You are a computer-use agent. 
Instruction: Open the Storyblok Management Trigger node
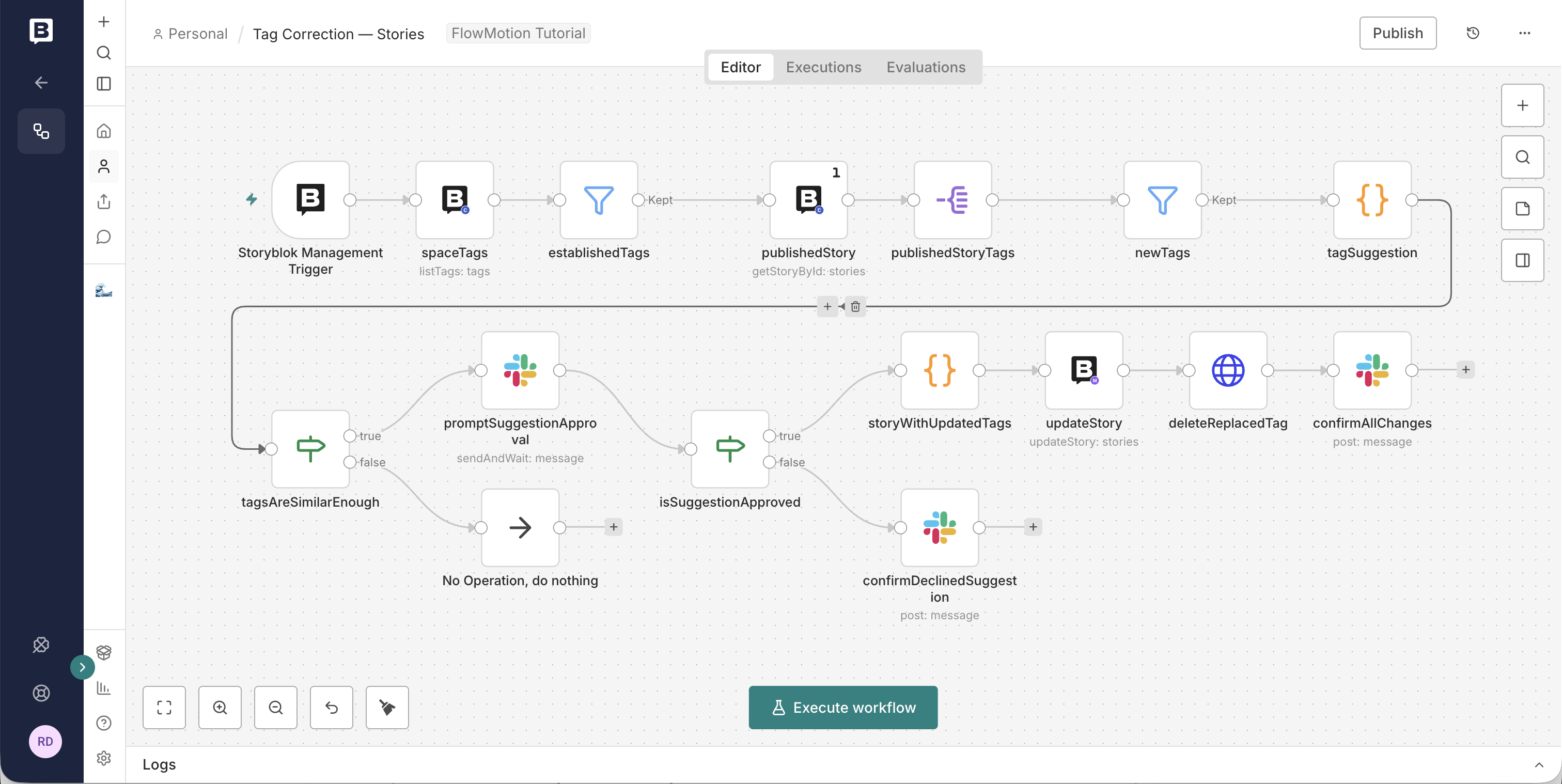point(310,199)
